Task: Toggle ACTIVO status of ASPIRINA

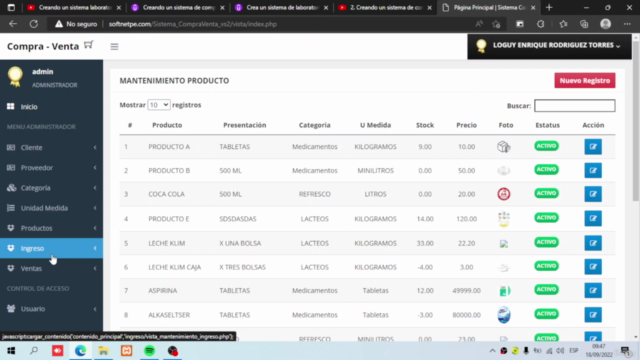Action: click(546, 289)
